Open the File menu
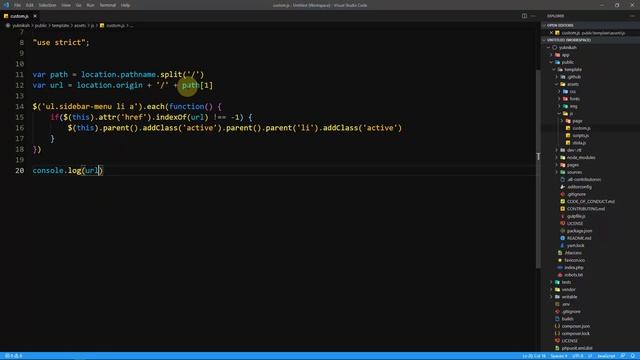This screenshot has width=640, height=360. pos(18,5)
